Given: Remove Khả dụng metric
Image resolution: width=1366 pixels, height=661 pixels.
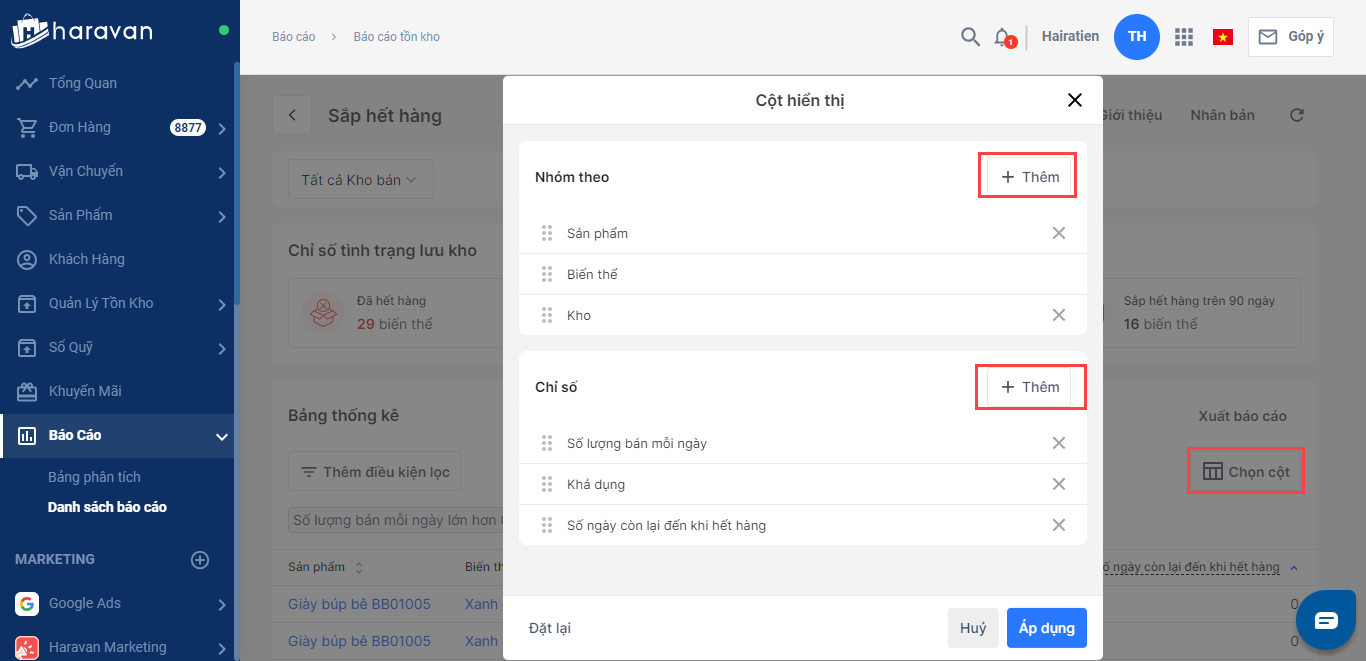Looking at the screenshot, I should [x=1059, y=484].
